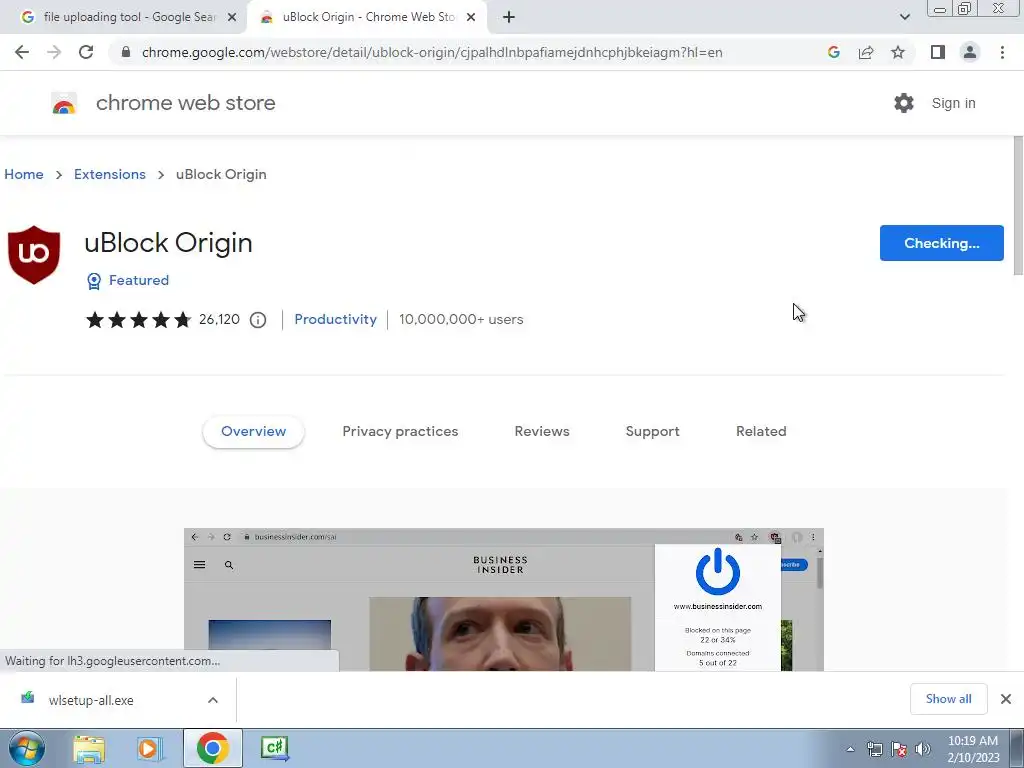Open the wlsetup-all.exe download

[90, 700]
